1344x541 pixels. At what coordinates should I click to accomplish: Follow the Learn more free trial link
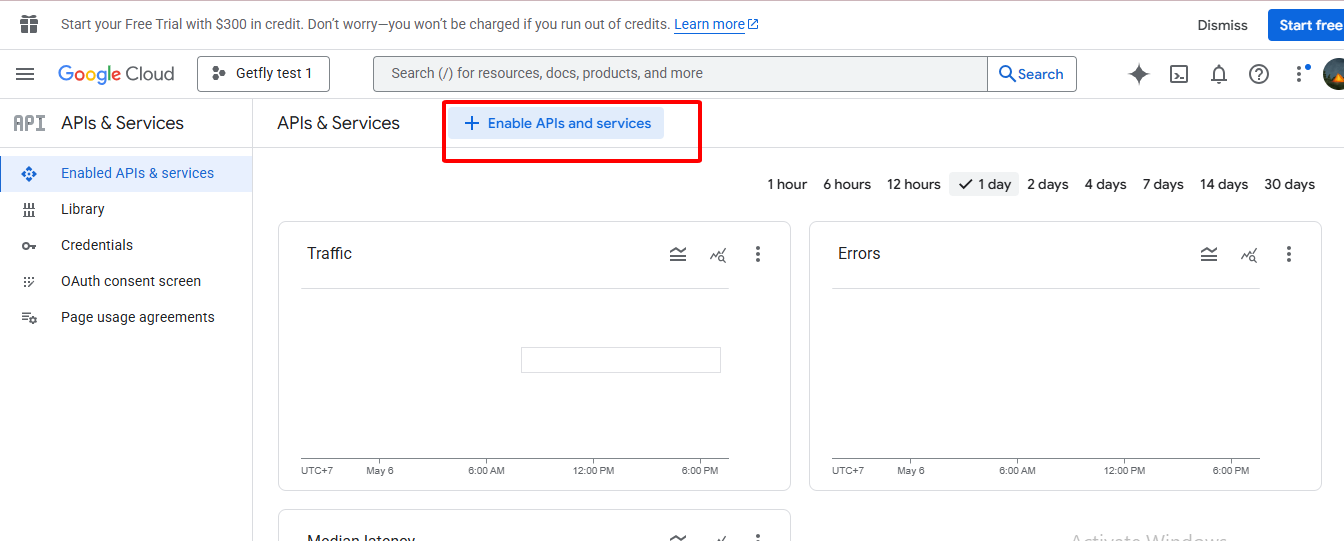[709, 24]
